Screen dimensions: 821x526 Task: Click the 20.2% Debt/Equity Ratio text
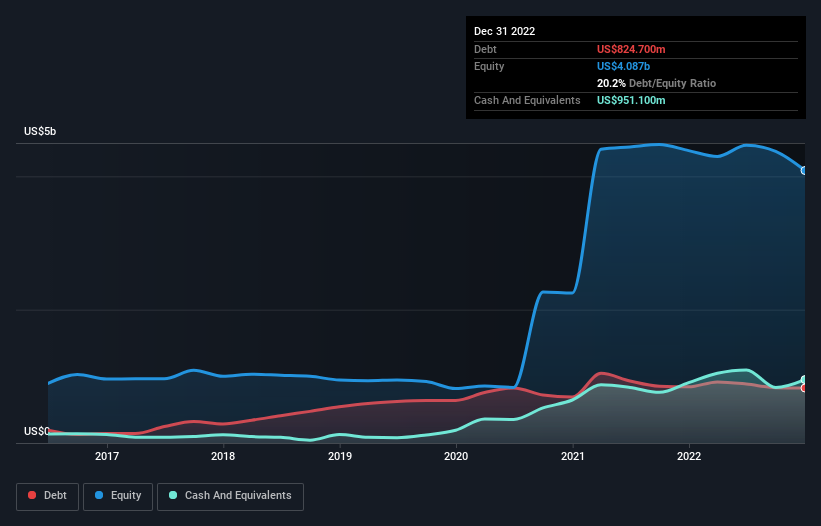656,83
